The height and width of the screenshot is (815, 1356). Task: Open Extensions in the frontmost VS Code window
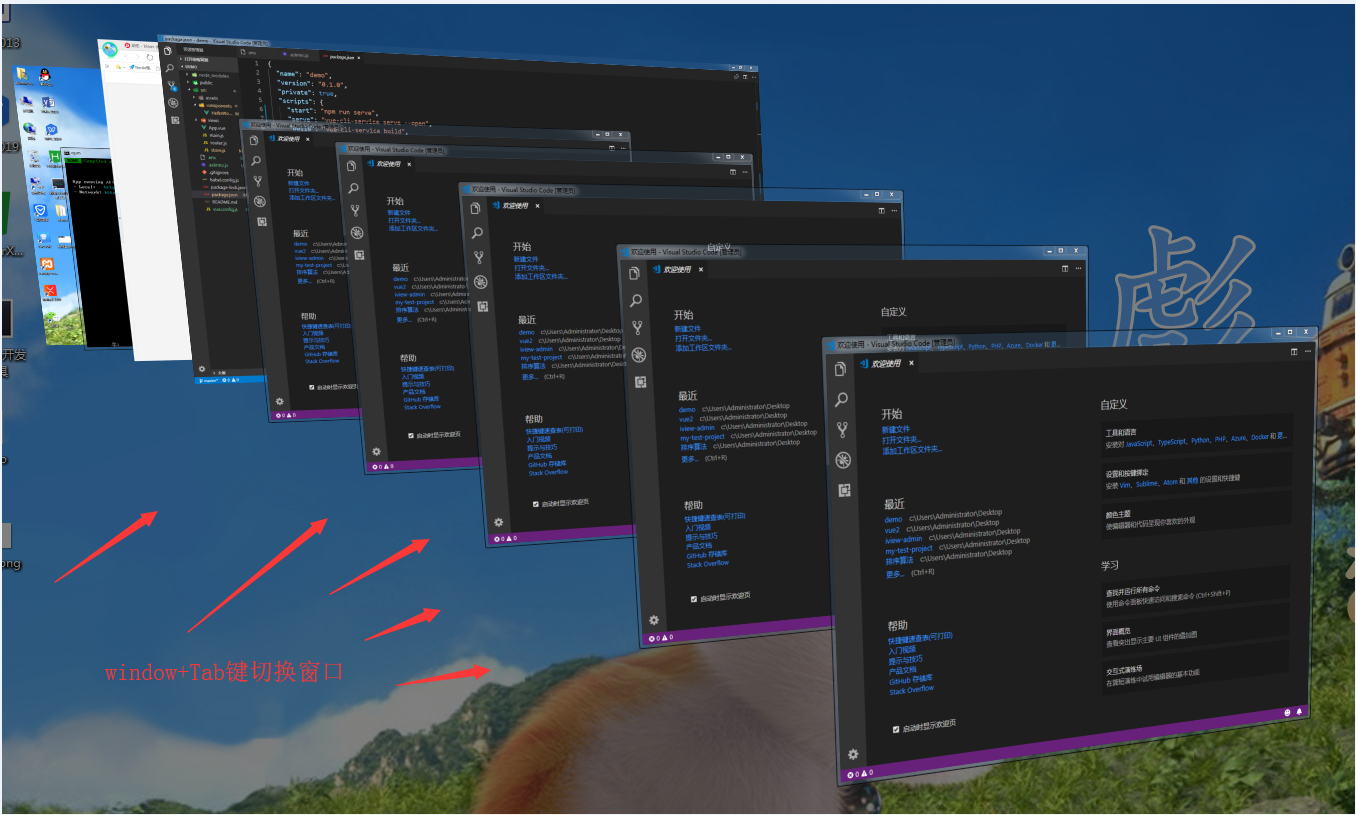[x=845, y=490]
